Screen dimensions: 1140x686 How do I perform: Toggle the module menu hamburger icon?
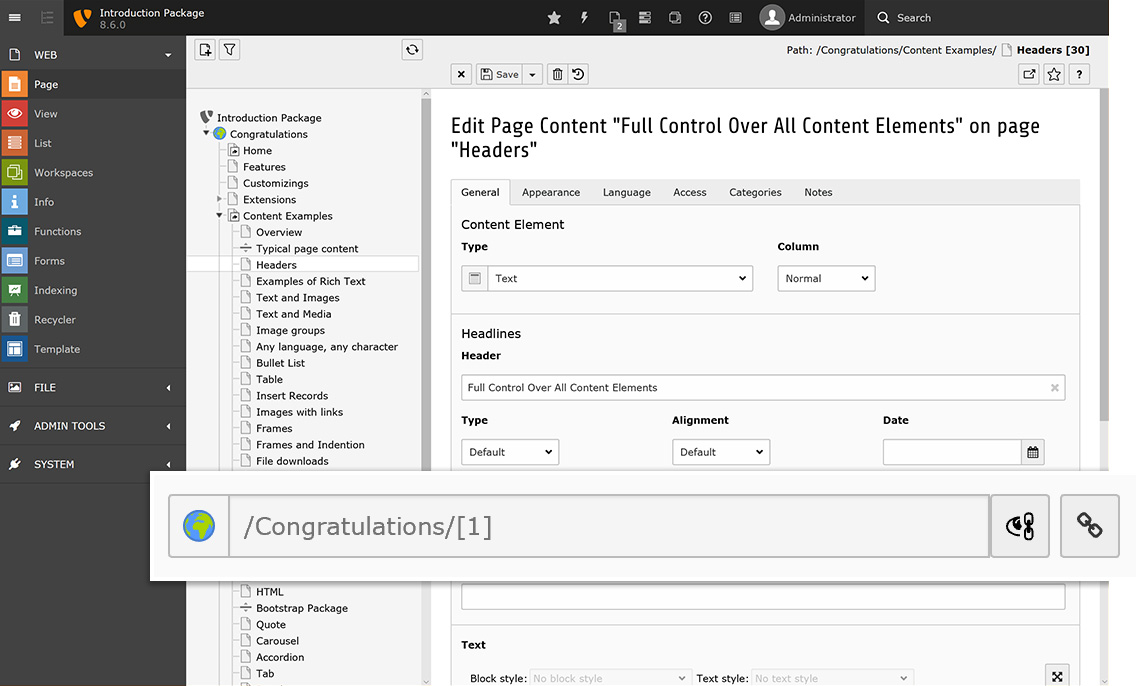[x=15, y=17]
